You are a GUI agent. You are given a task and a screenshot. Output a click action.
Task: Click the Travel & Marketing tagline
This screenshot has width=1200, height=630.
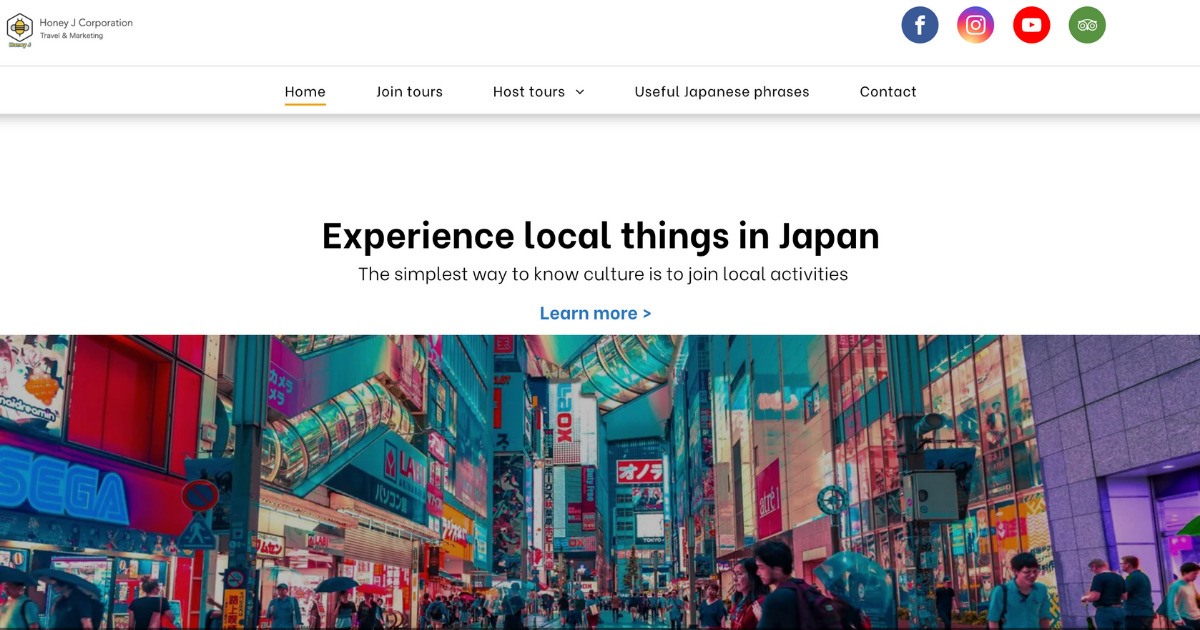tap(71, 36)
